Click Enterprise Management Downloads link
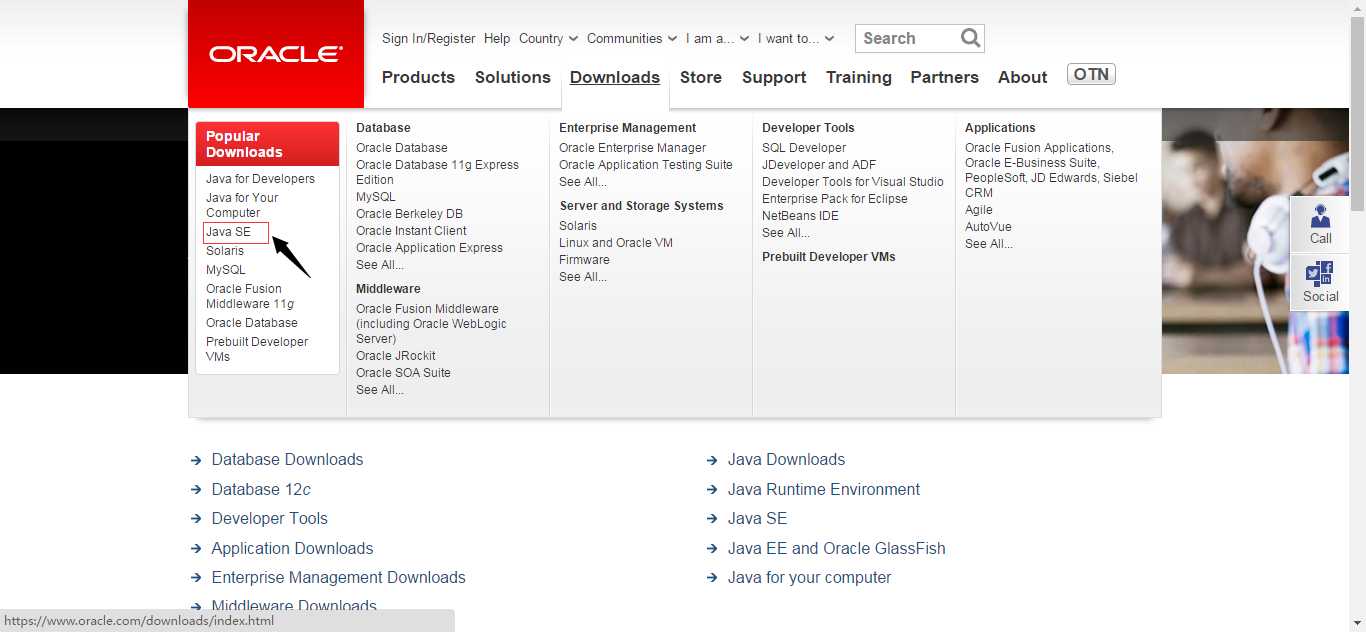 tap(338, 577)
